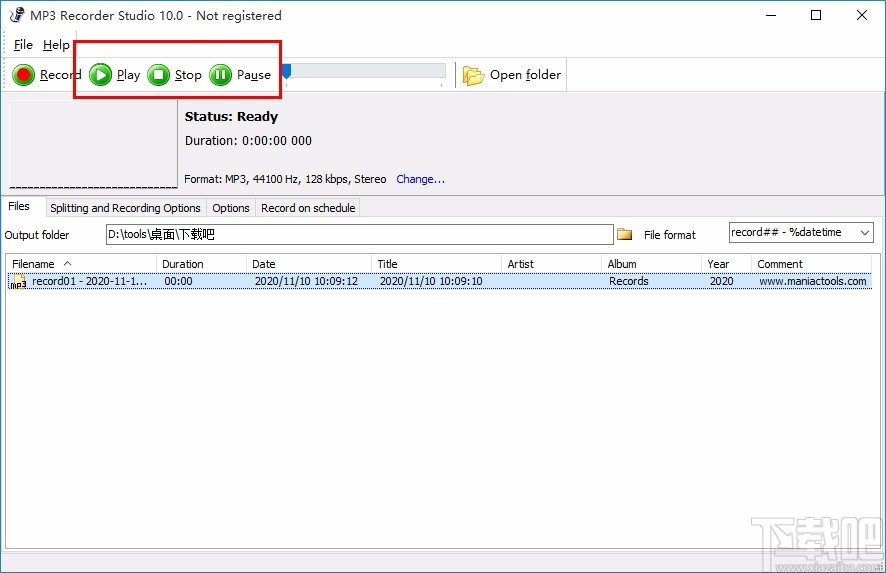The width and height of the screenshot is (886, 573).
Task: Click the Open folder toolbar icon
Action: [x=474, y=75]
